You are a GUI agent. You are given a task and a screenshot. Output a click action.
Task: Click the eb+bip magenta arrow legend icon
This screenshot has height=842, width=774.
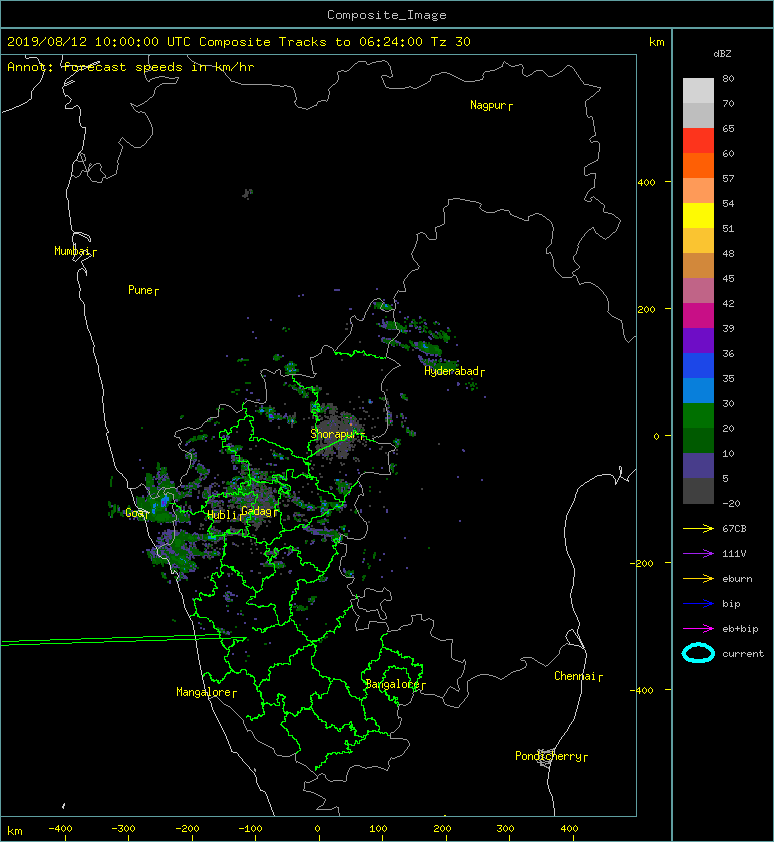click(698, 628)
